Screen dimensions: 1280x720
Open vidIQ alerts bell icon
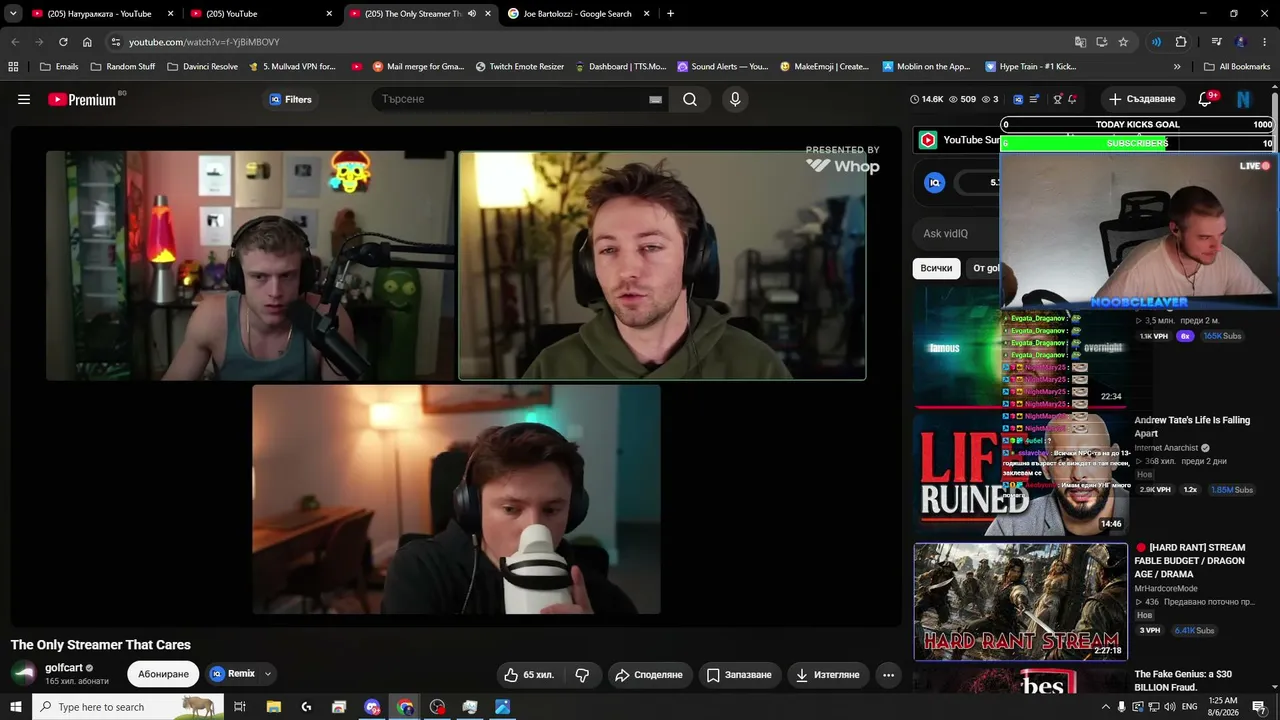click(x=1072, y=99)
